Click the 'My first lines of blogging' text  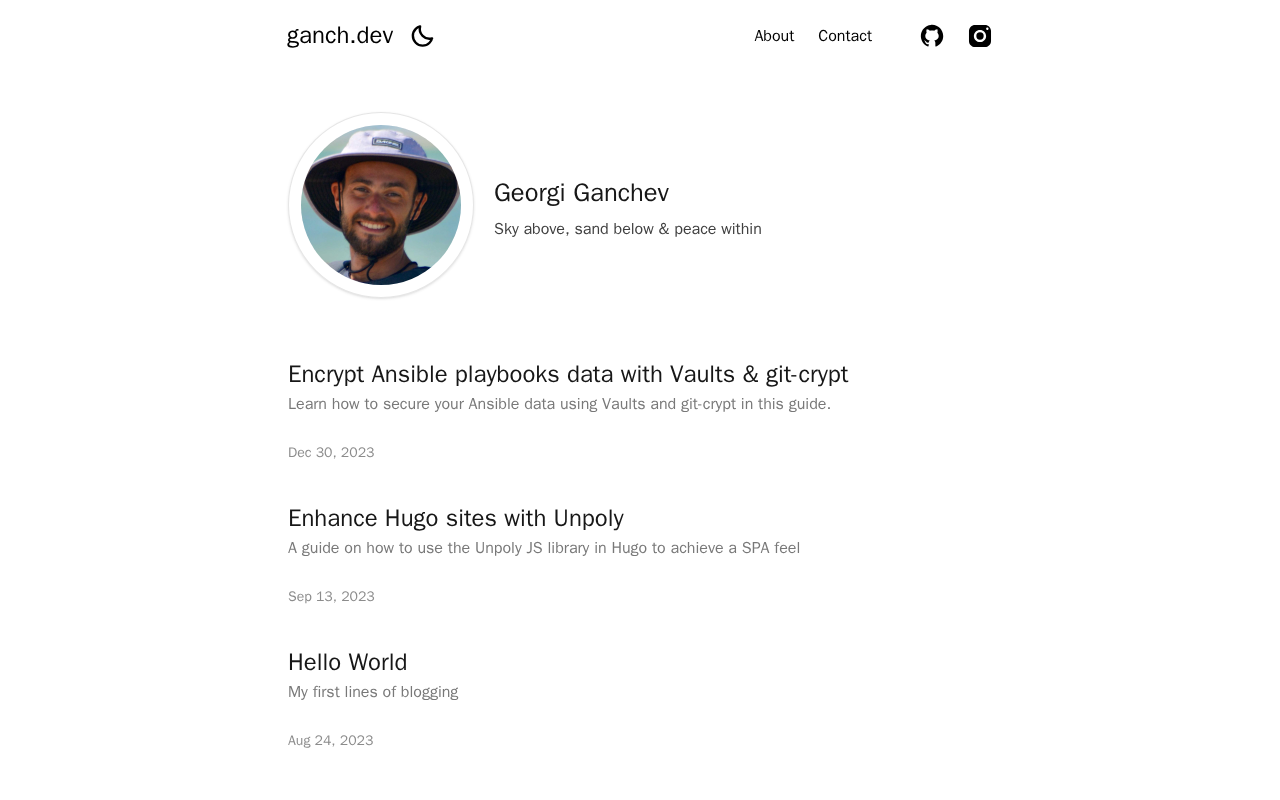point(373,692)
